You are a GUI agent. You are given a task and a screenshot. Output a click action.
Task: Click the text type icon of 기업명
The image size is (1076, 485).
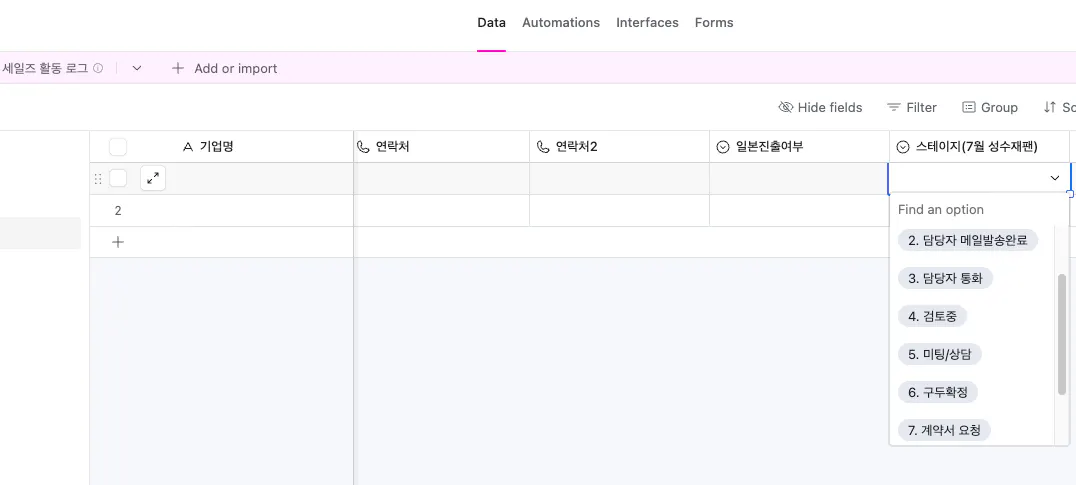coord(188,147)
